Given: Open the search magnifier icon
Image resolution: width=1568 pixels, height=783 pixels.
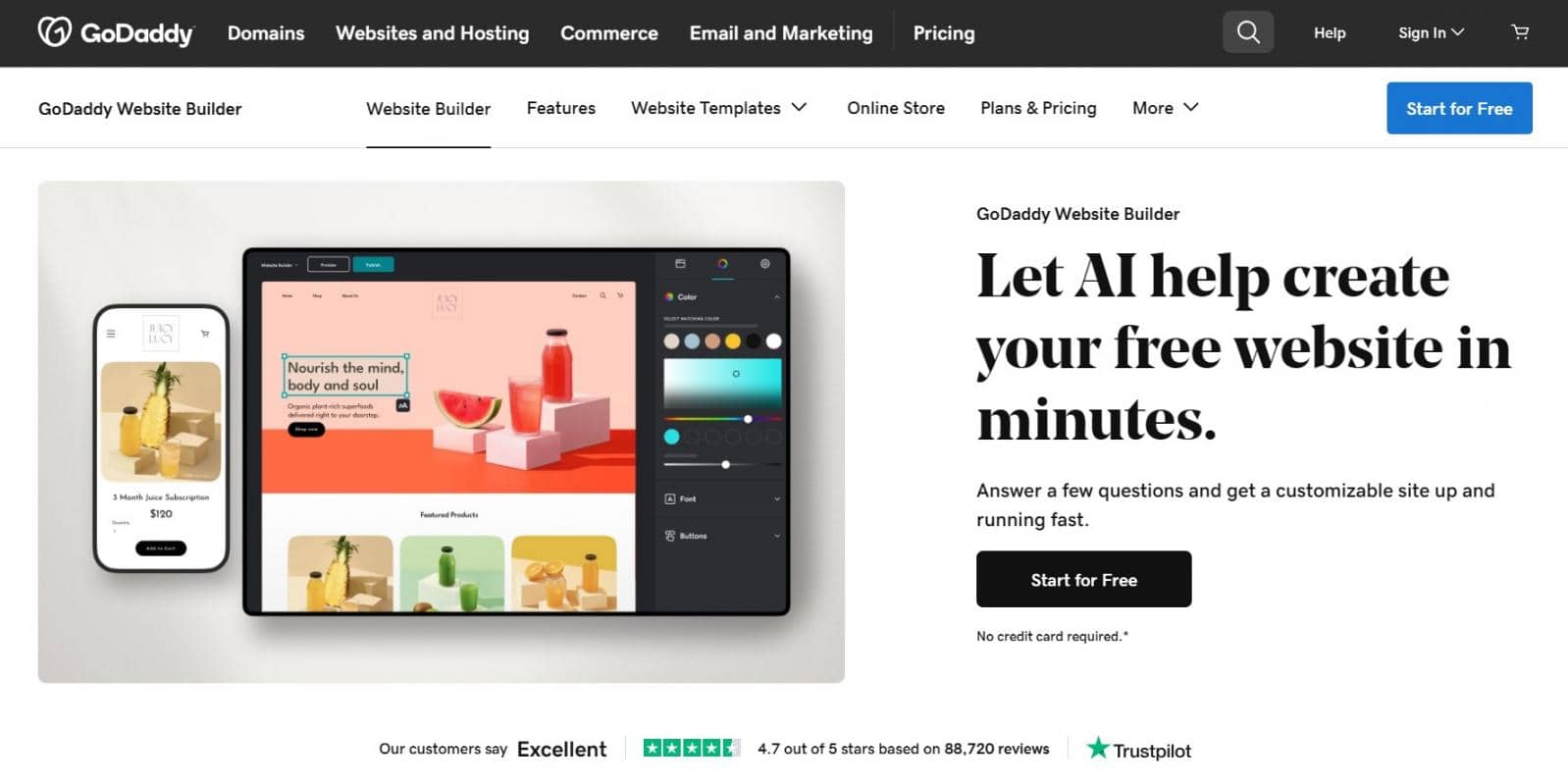Looking at the screenshot, I should [x=1248, y=32].
